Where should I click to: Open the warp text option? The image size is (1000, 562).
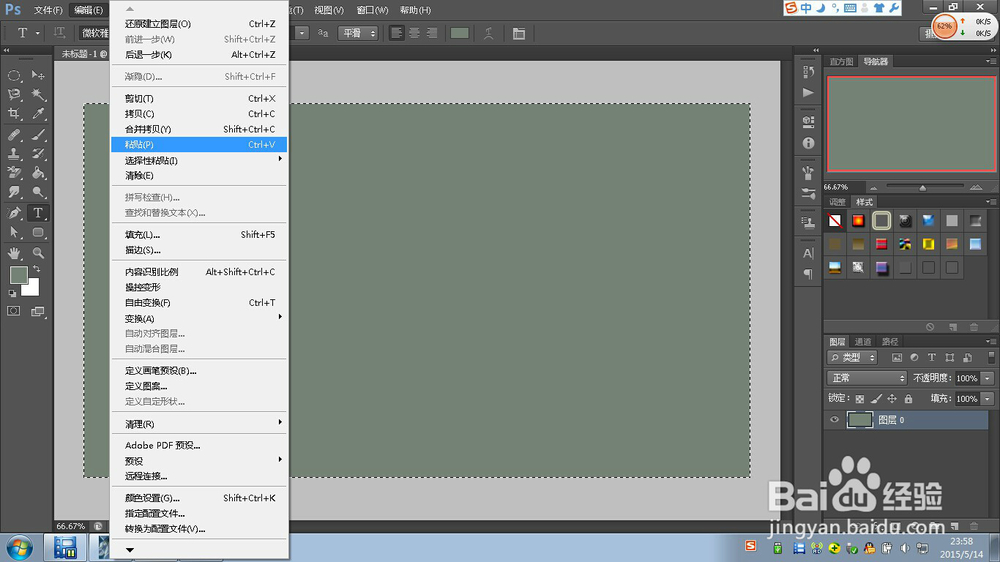(x=489, y=33)
